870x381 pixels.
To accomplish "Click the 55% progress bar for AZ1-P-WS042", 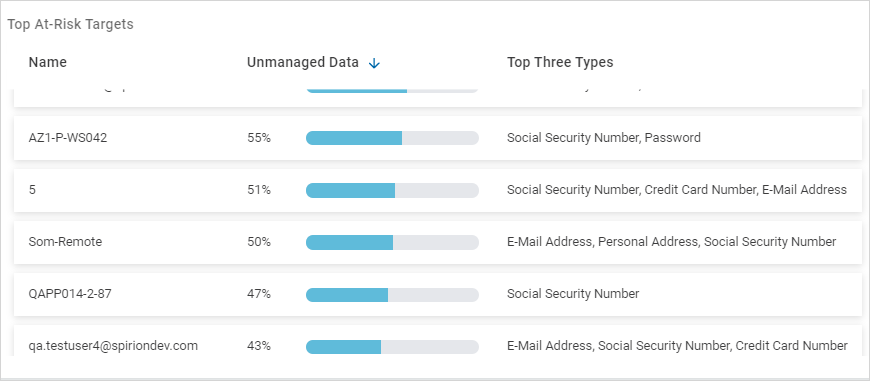I will [x=392, y=138].
